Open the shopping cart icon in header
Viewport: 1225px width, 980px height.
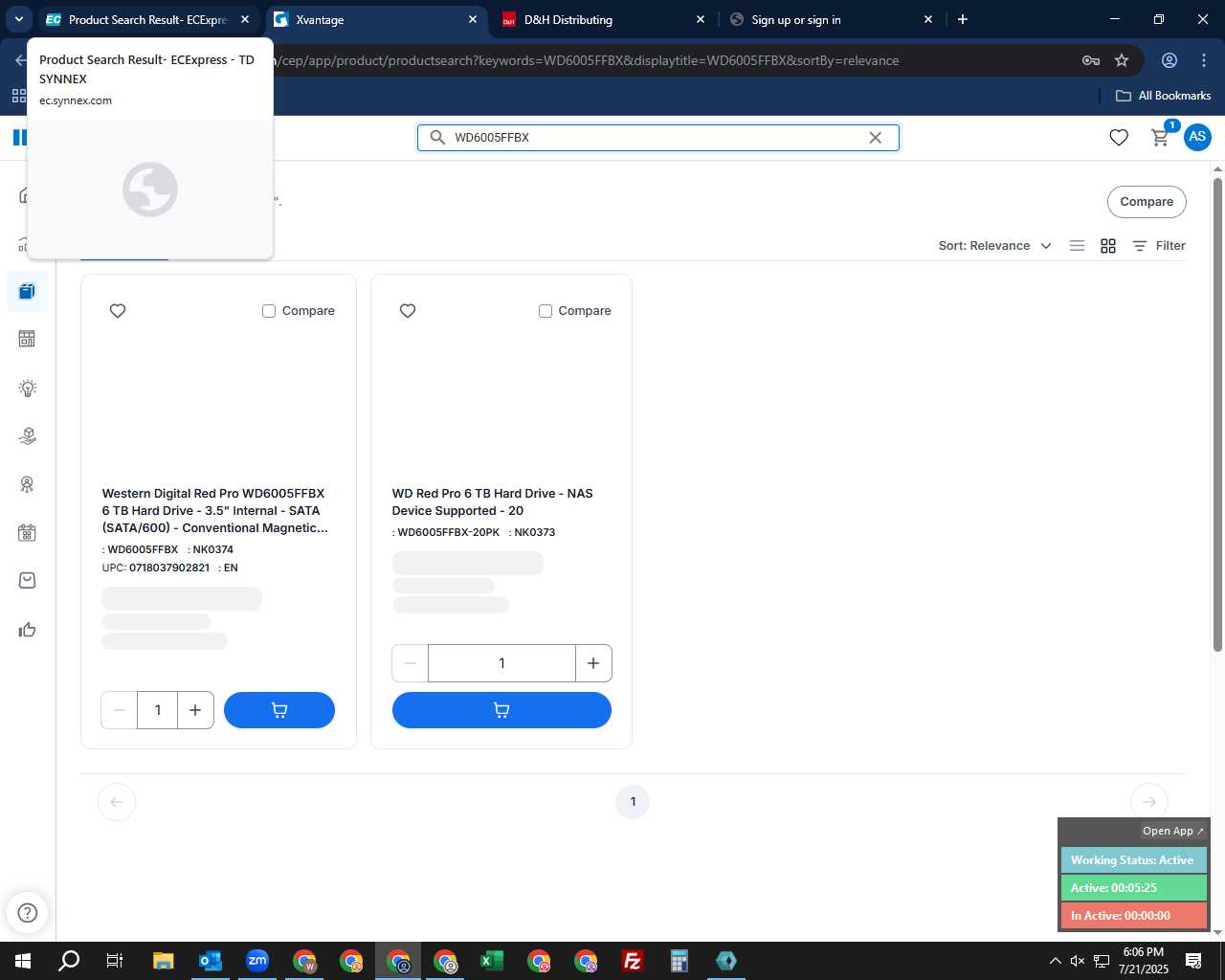[1160, 138]
